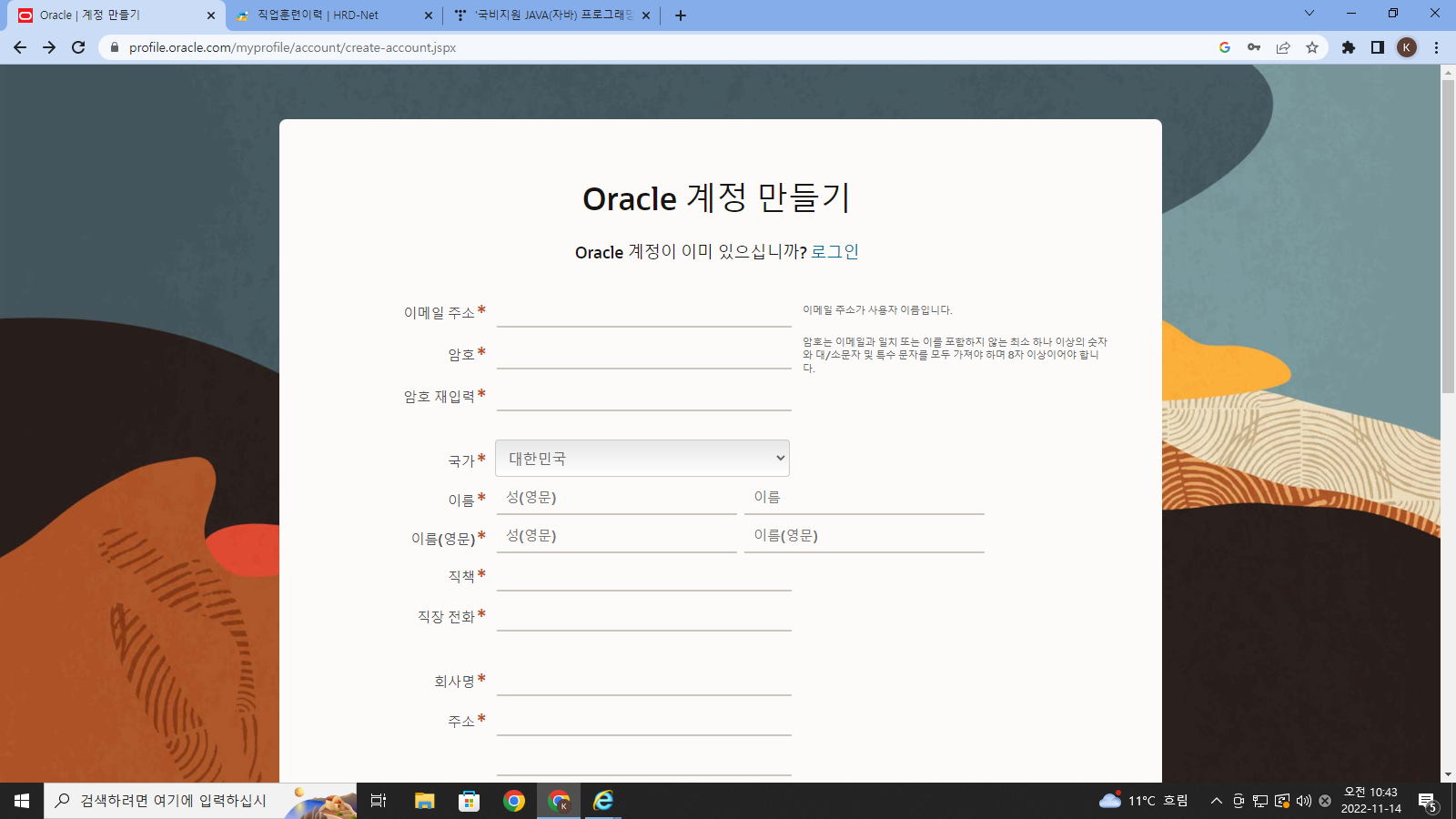This screenshot has height=819, width=1456.
Task: Open Chrome extensions puzzle icon
Action: [x=1349, y=47]
